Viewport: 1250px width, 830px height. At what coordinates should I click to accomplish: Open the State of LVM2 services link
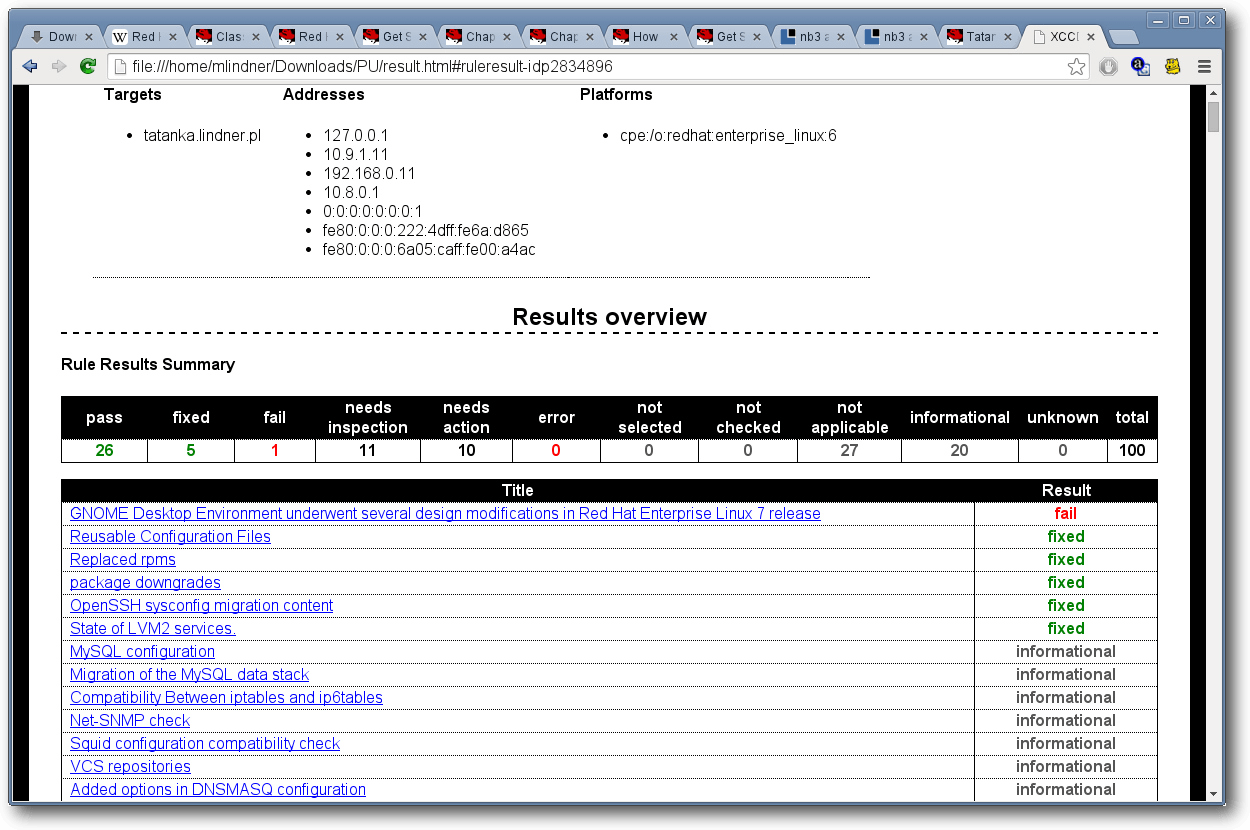pyautogui.click(x=153, y=629)
